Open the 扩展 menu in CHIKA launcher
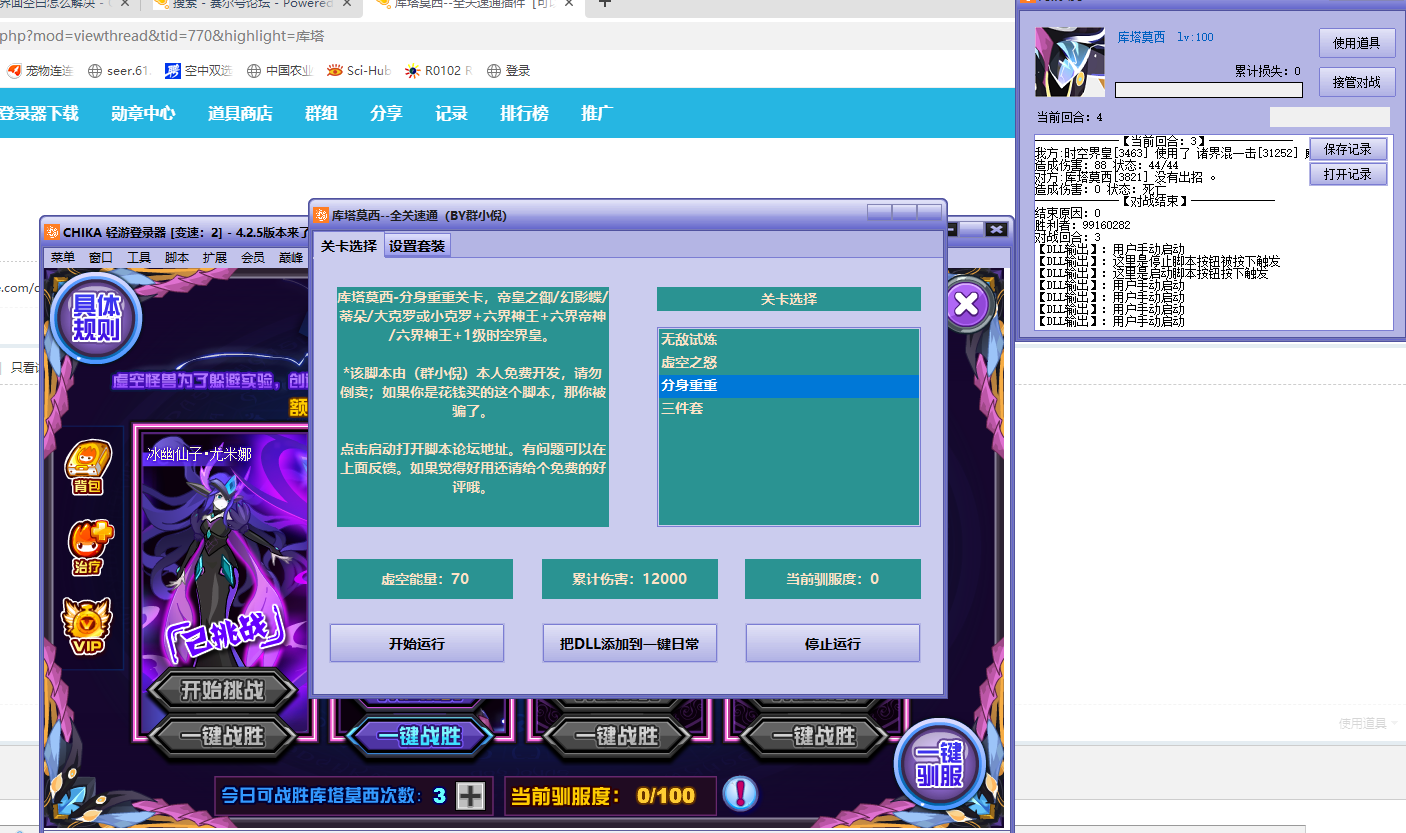The width and height of the screenshot is (1406, 833). [x=215, y=257]
